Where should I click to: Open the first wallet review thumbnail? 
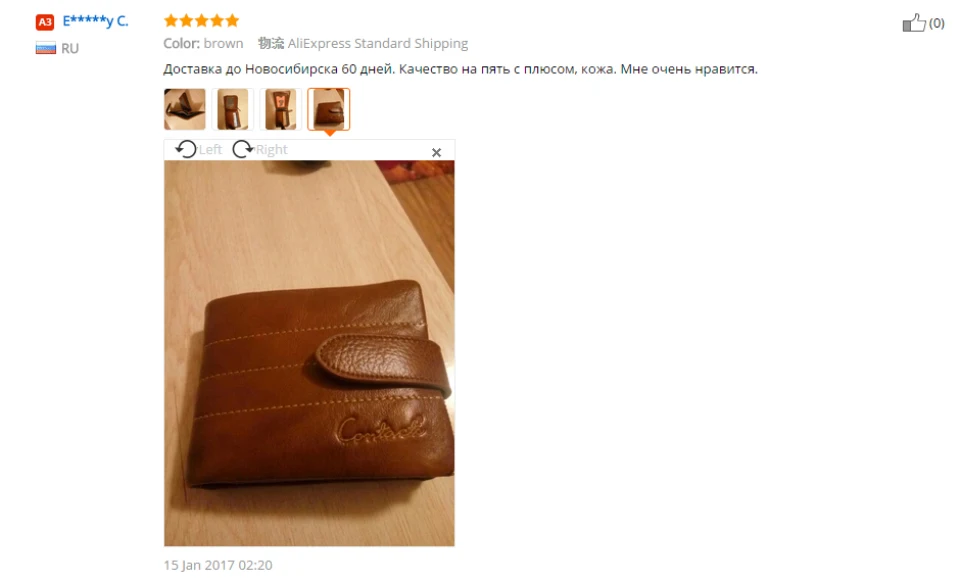click(x=184, y=109)
